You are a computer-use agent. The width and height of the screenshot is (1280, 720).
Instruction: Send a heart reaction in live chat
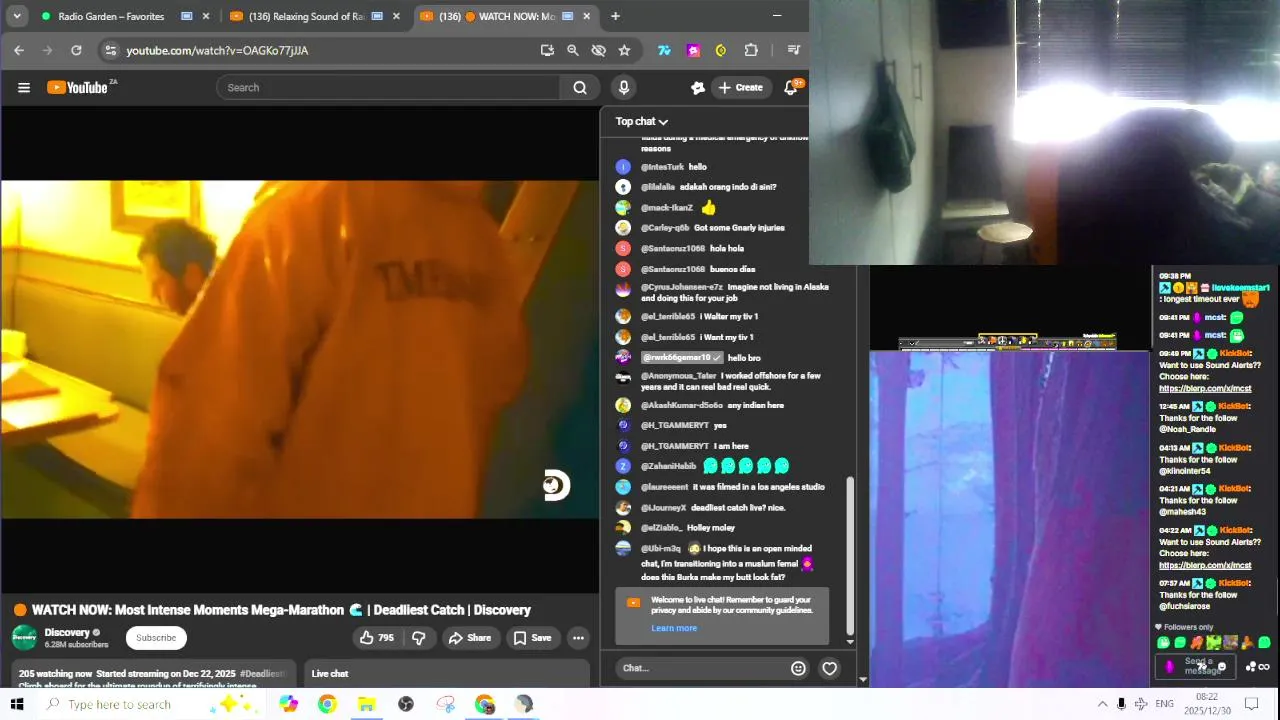[x=829, y=668]
